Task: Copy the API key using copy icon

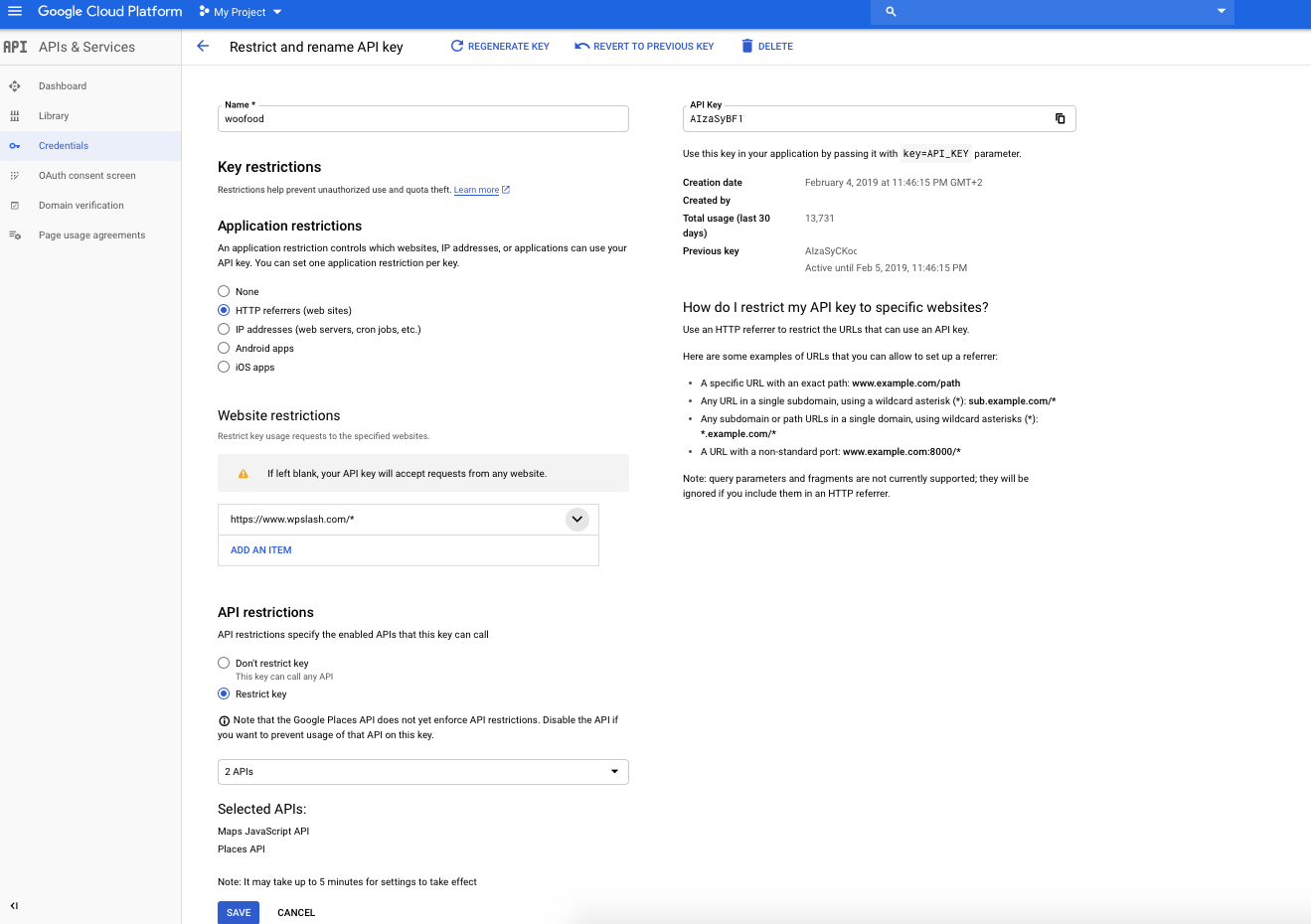Action: coord(1061,118)
